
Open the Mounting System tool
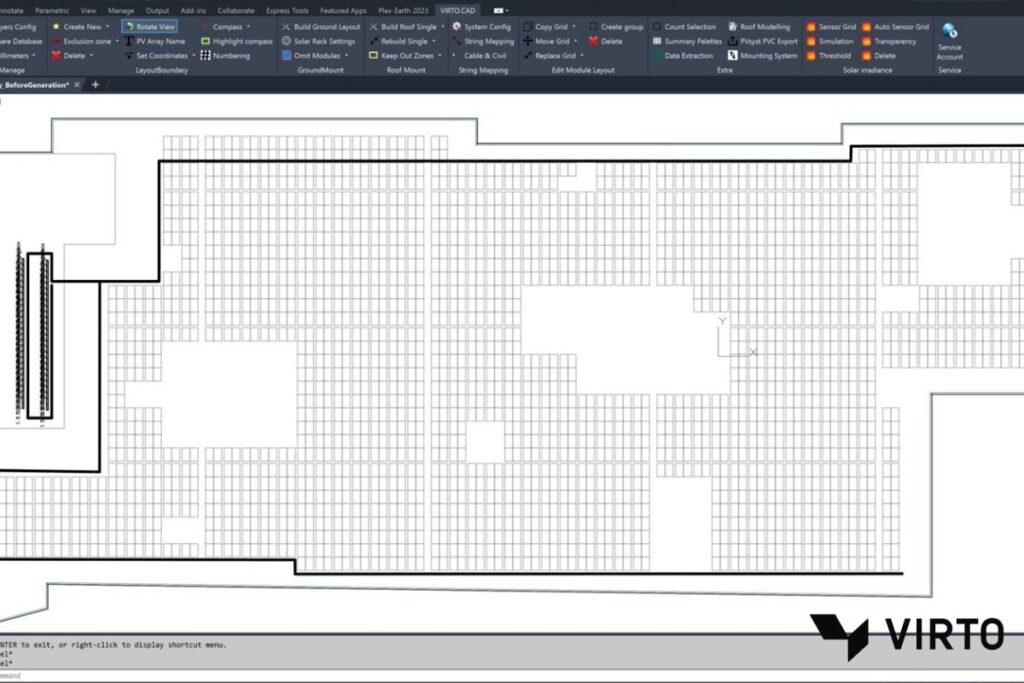[763, 56]
